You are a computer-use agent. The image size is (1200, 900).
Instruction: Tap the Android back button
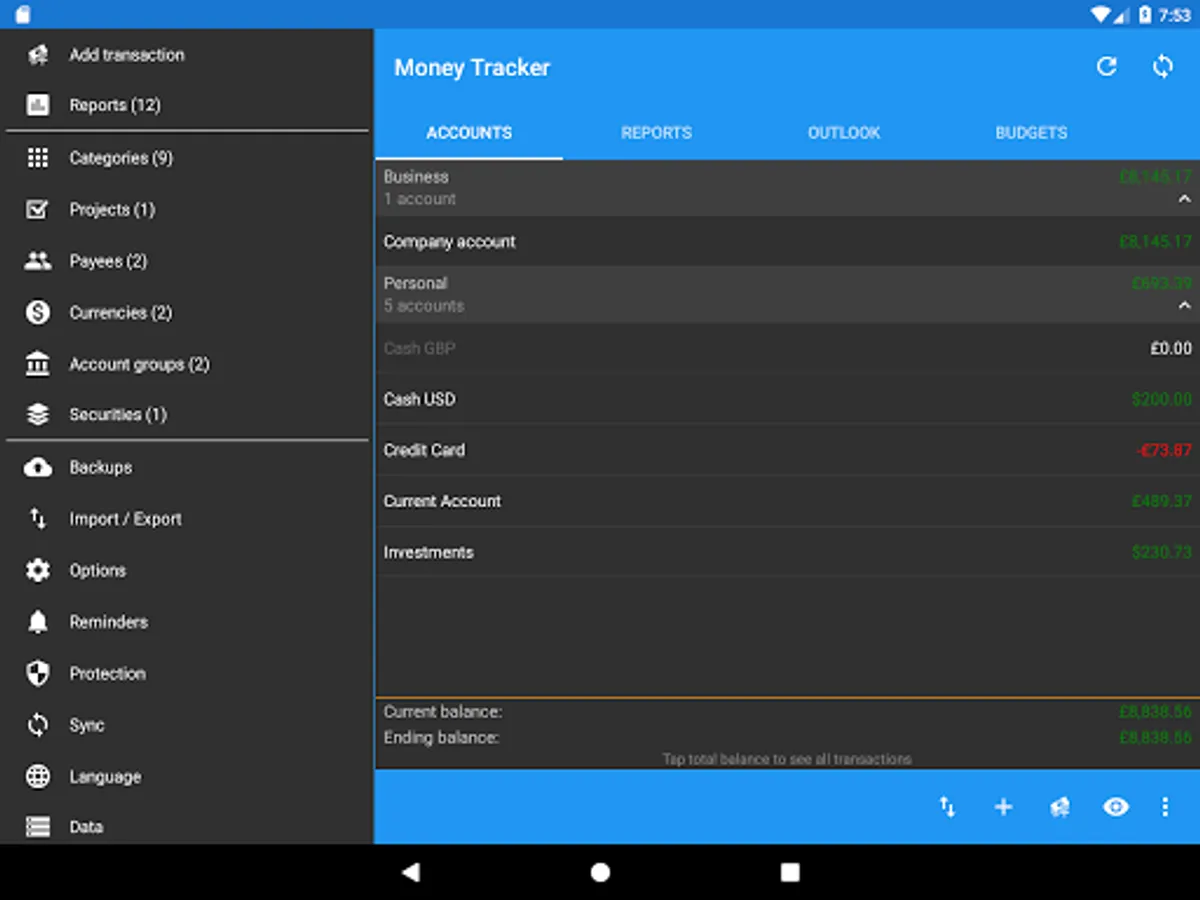point(410,872)
